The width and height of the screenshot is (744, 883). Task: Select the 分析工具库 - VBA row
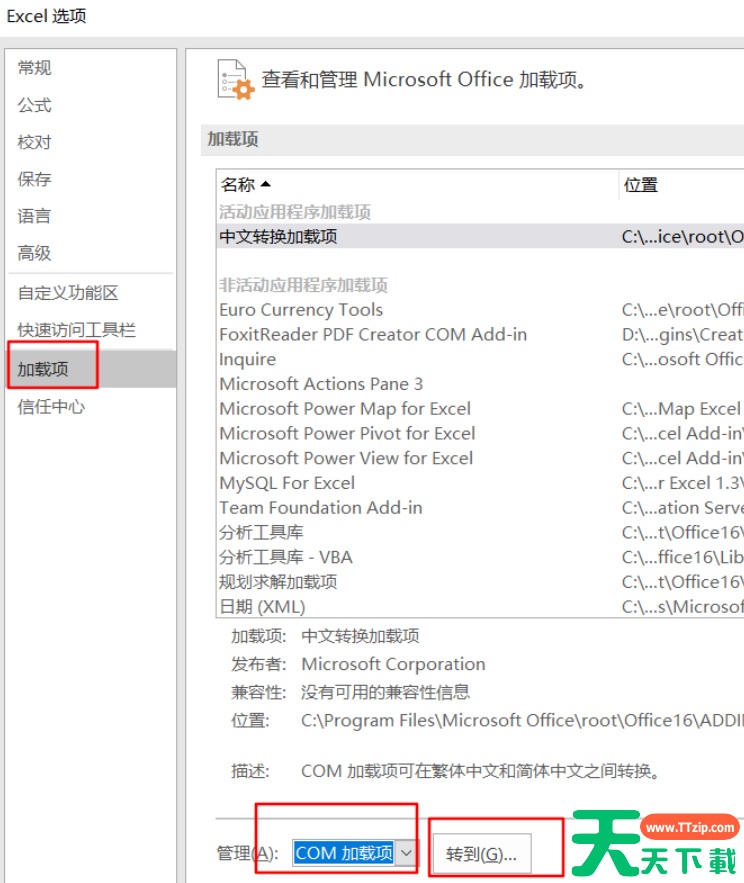coord(480,558)
